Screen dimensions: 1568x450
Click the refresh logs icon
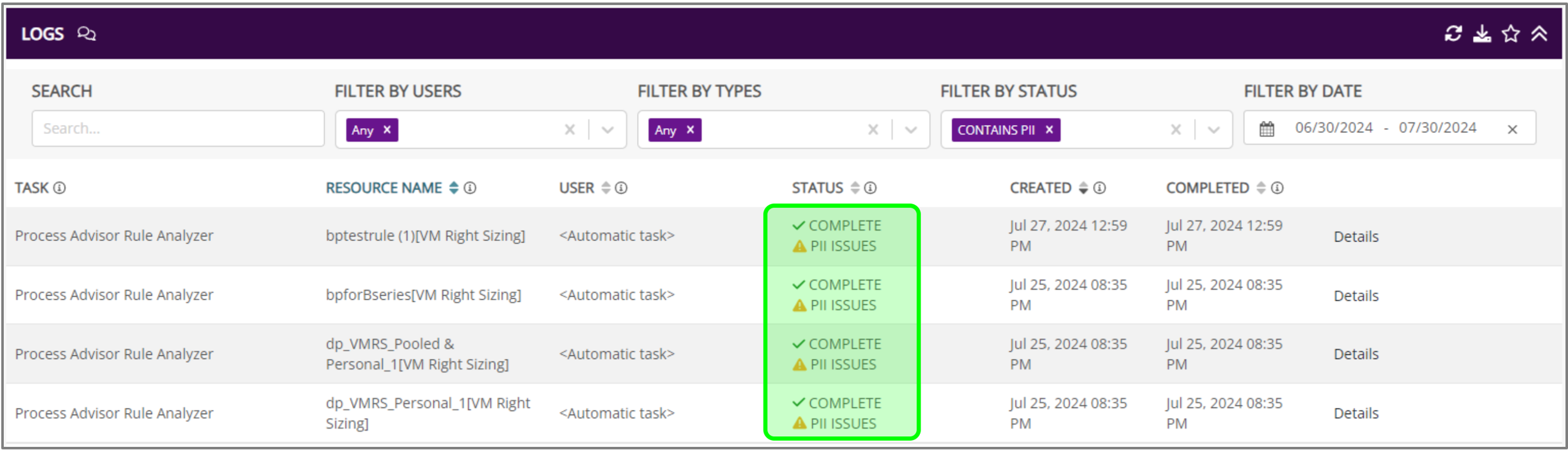pos(1453,34)
